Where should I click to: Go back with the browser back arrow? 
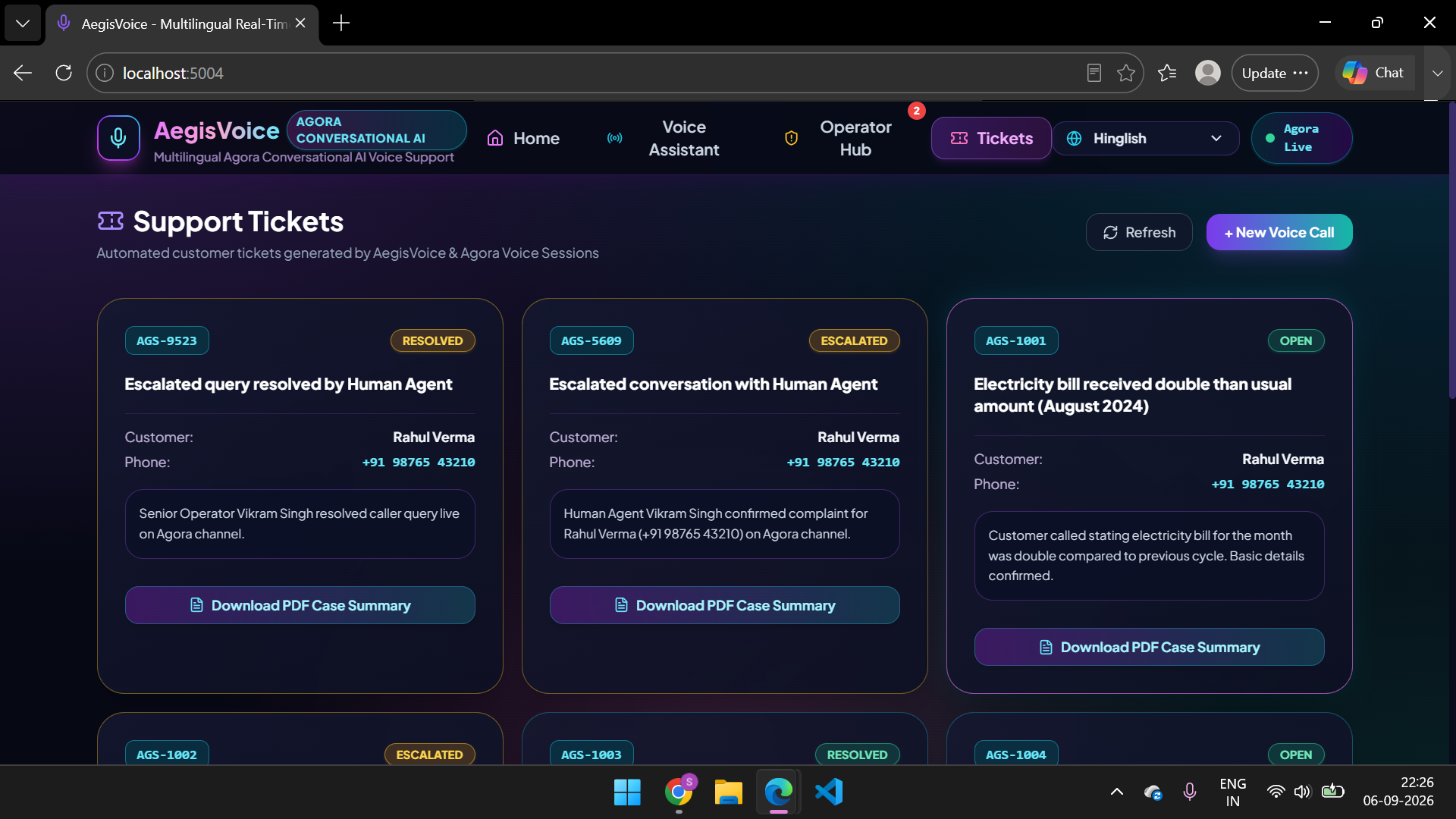pos(23,73)
